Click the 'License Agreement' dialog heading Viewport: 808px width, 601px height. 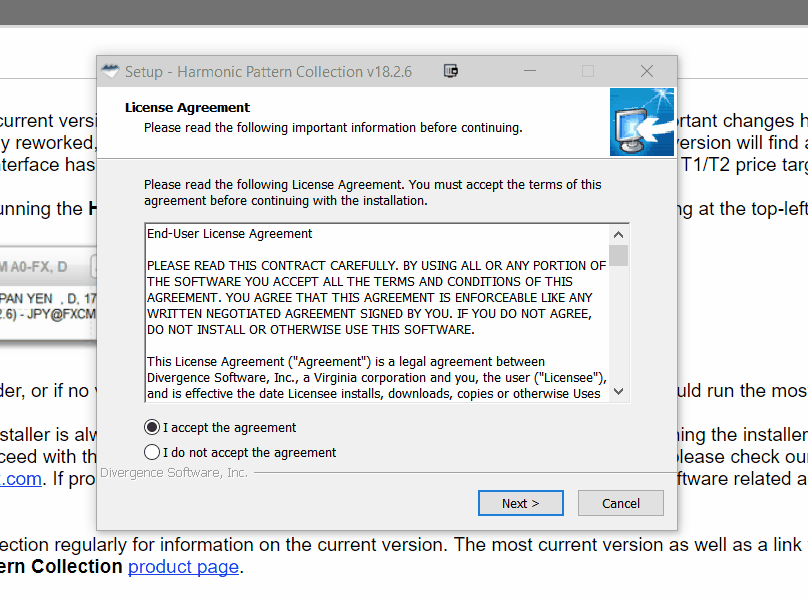(187, 107)
